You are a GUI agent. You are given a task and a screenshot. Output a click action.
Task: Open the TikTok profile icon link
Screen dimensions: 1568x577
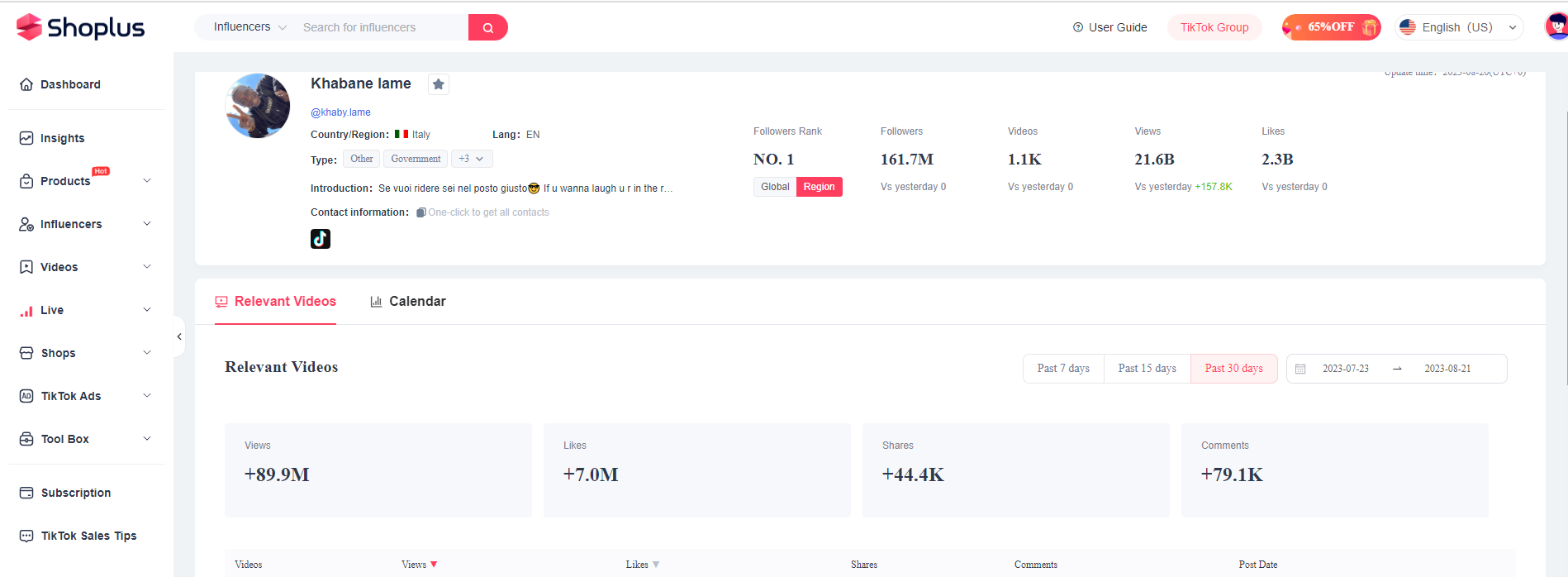pos(321,239)
